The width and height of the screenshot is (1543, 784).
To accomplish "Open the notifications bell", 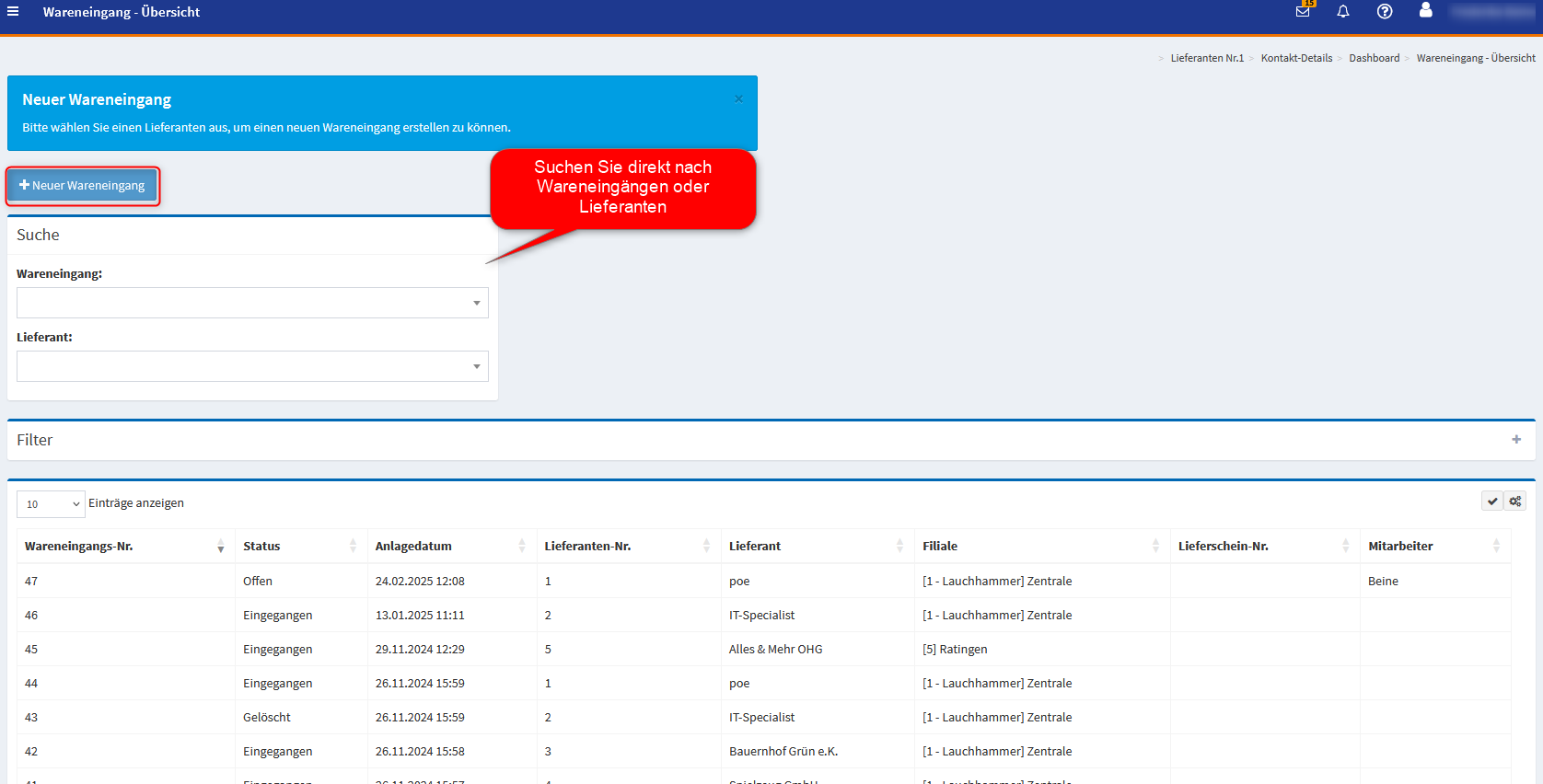I will click(x=1343, y=12).
